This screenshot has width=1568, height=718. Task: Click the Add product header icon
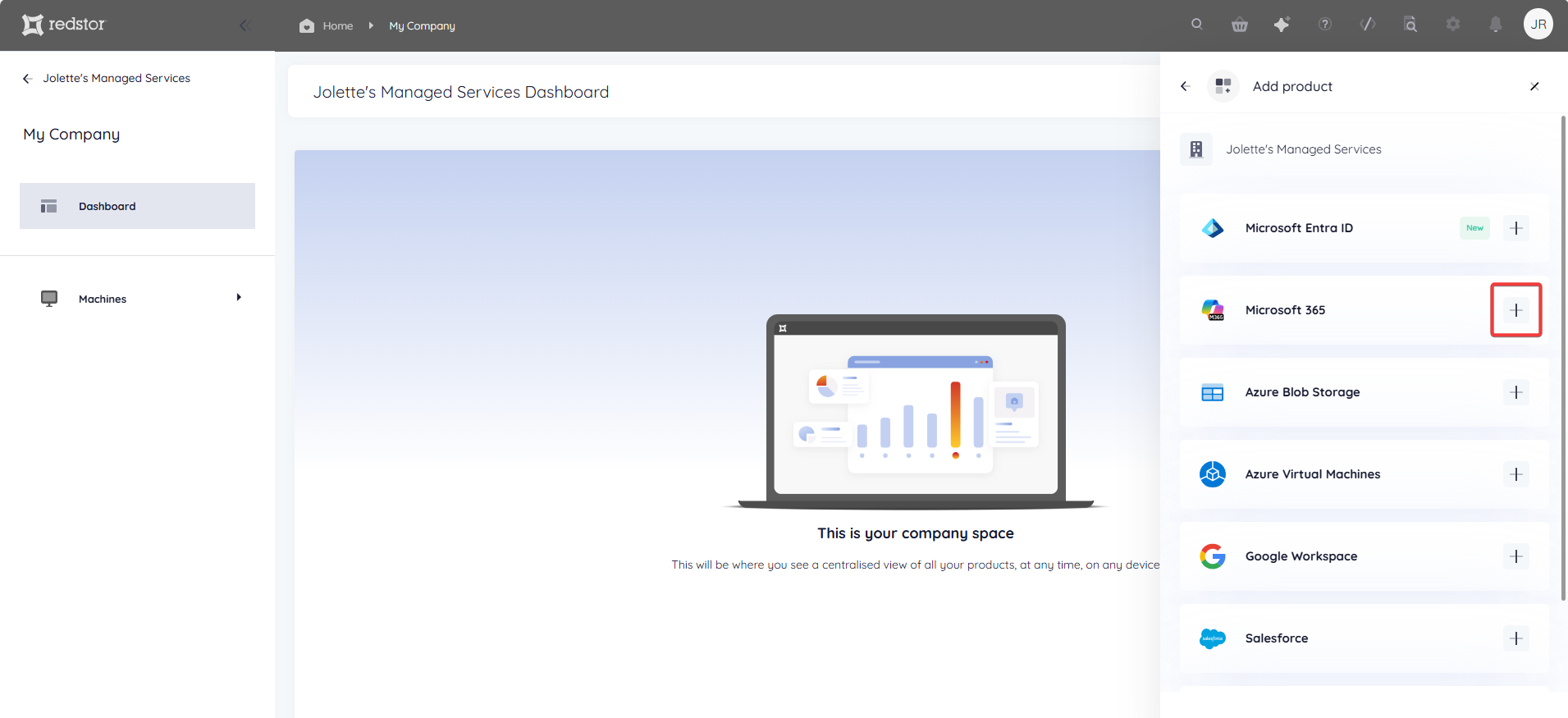1223,86
